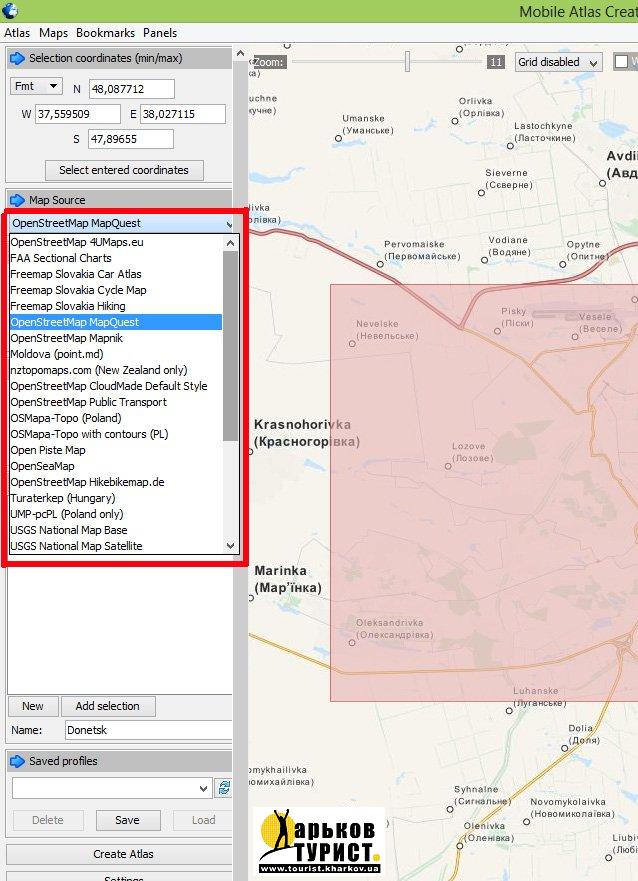Click the Create Atlas button

coord(123,854)
